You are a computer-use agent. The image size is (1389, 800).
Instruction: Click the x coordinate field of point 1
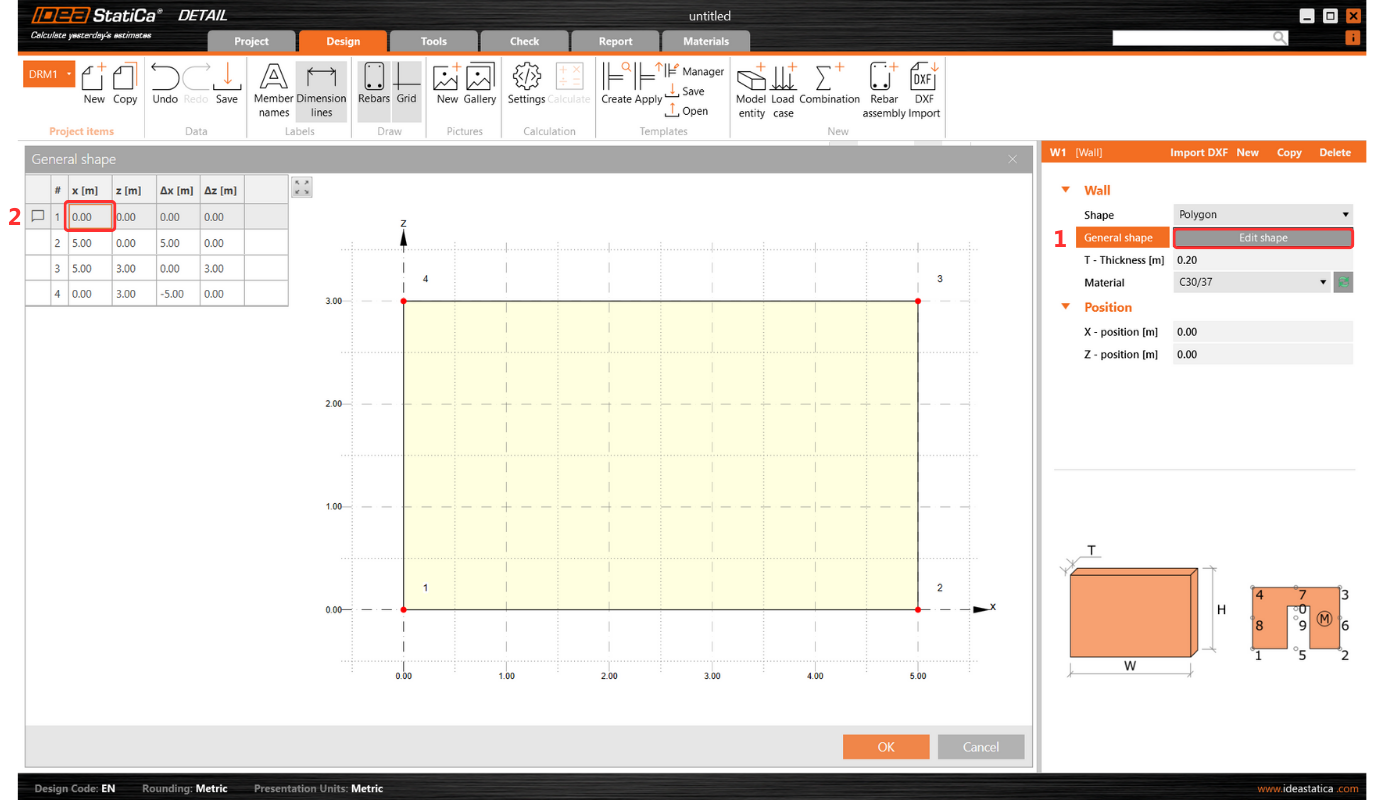[89, 216]
